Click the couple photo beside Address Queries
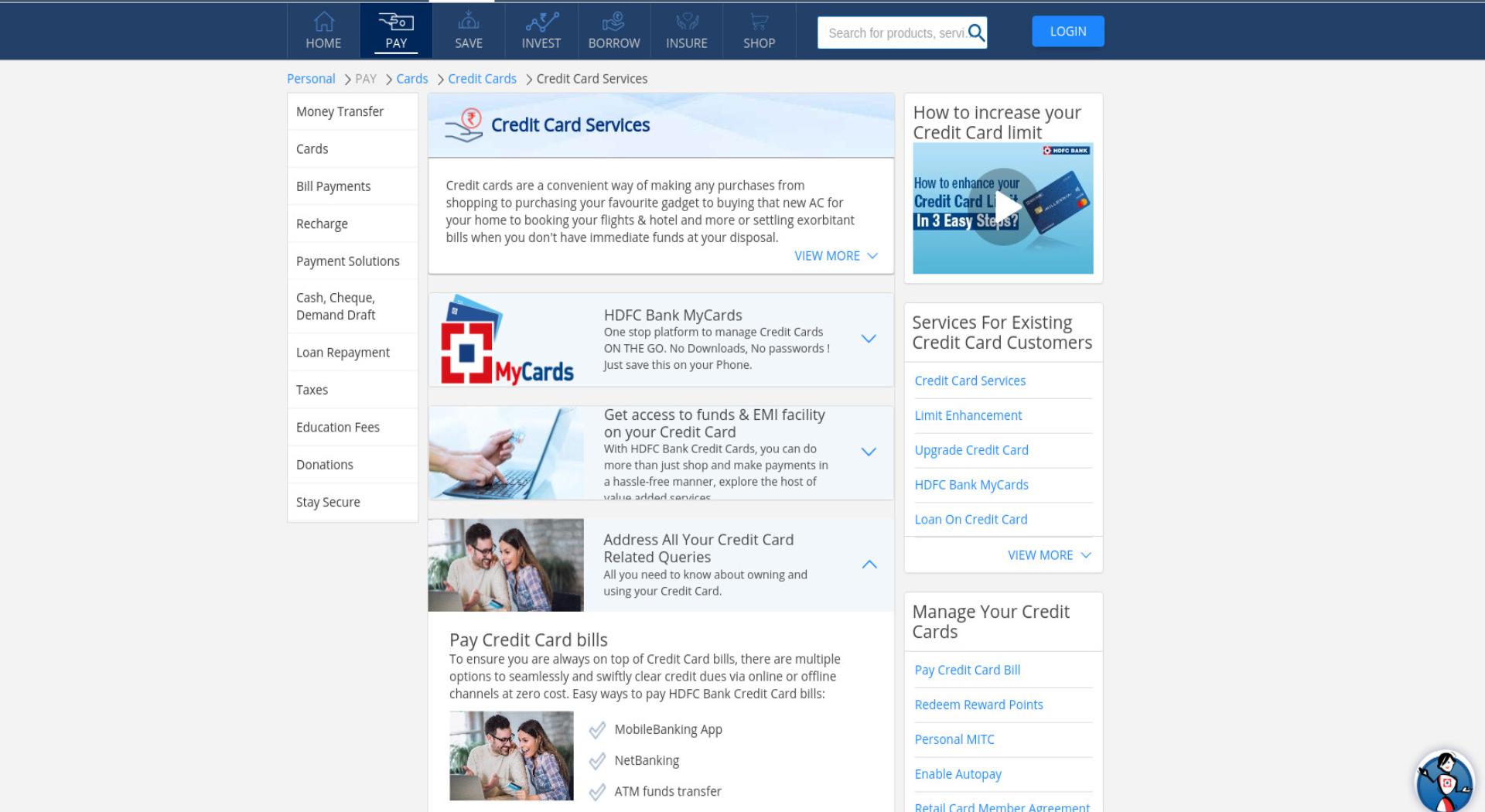Screen dimensions: 1485x812 click(506, 565)
